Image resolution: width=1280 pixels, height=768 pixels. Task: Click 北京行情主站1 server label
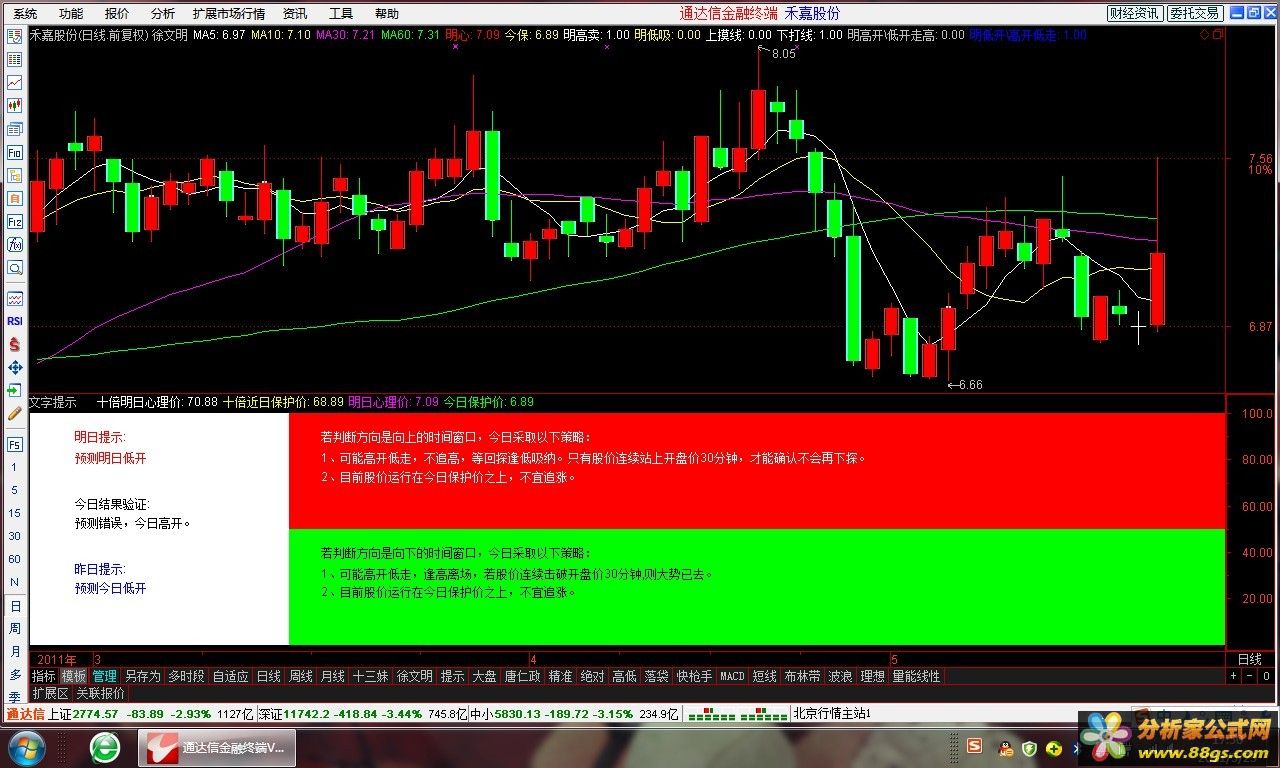(x=832, y=714)
